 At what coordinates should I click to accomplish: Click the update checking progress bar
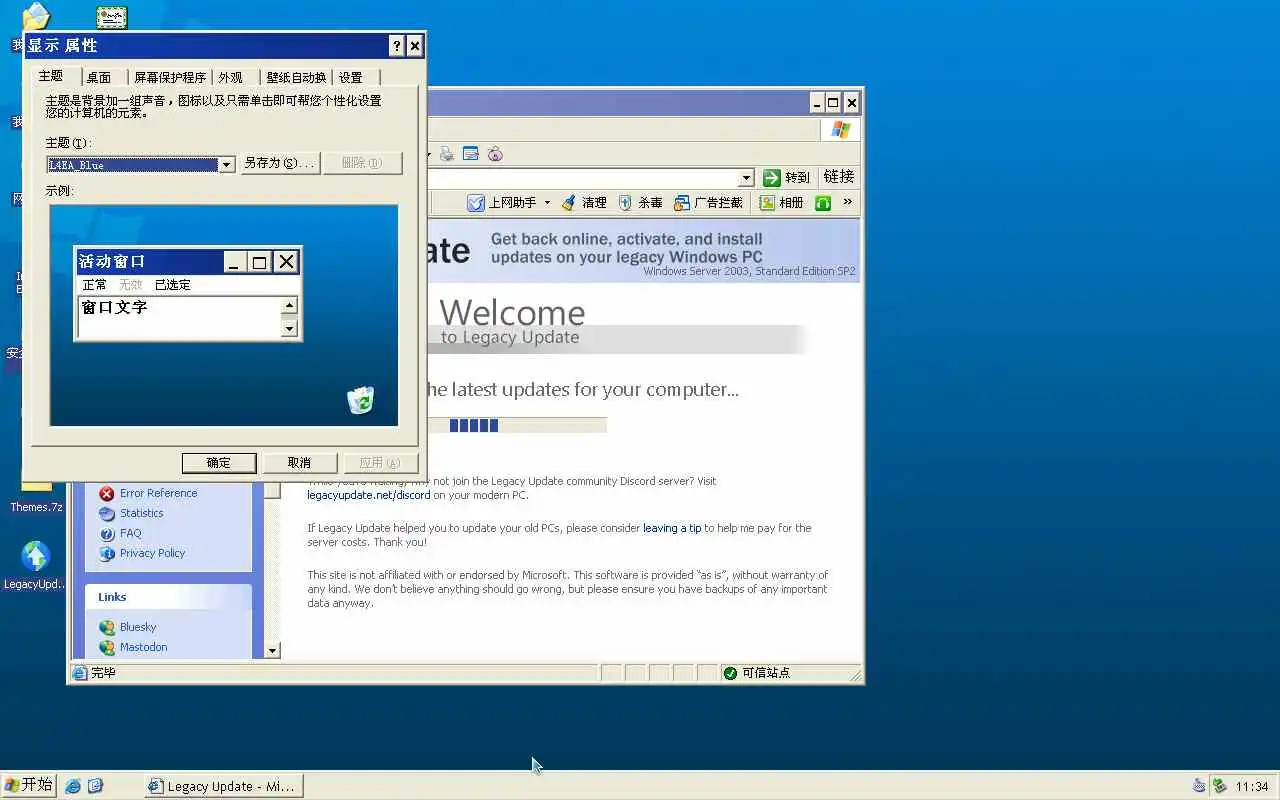click(517, 425)
